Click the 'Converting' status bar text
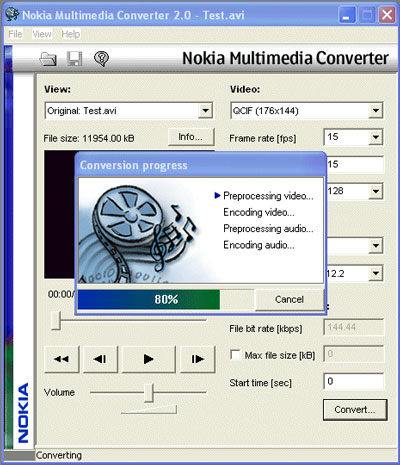This screenshot has height=465, width=400. pyautogui.click(x=59, y=455)
